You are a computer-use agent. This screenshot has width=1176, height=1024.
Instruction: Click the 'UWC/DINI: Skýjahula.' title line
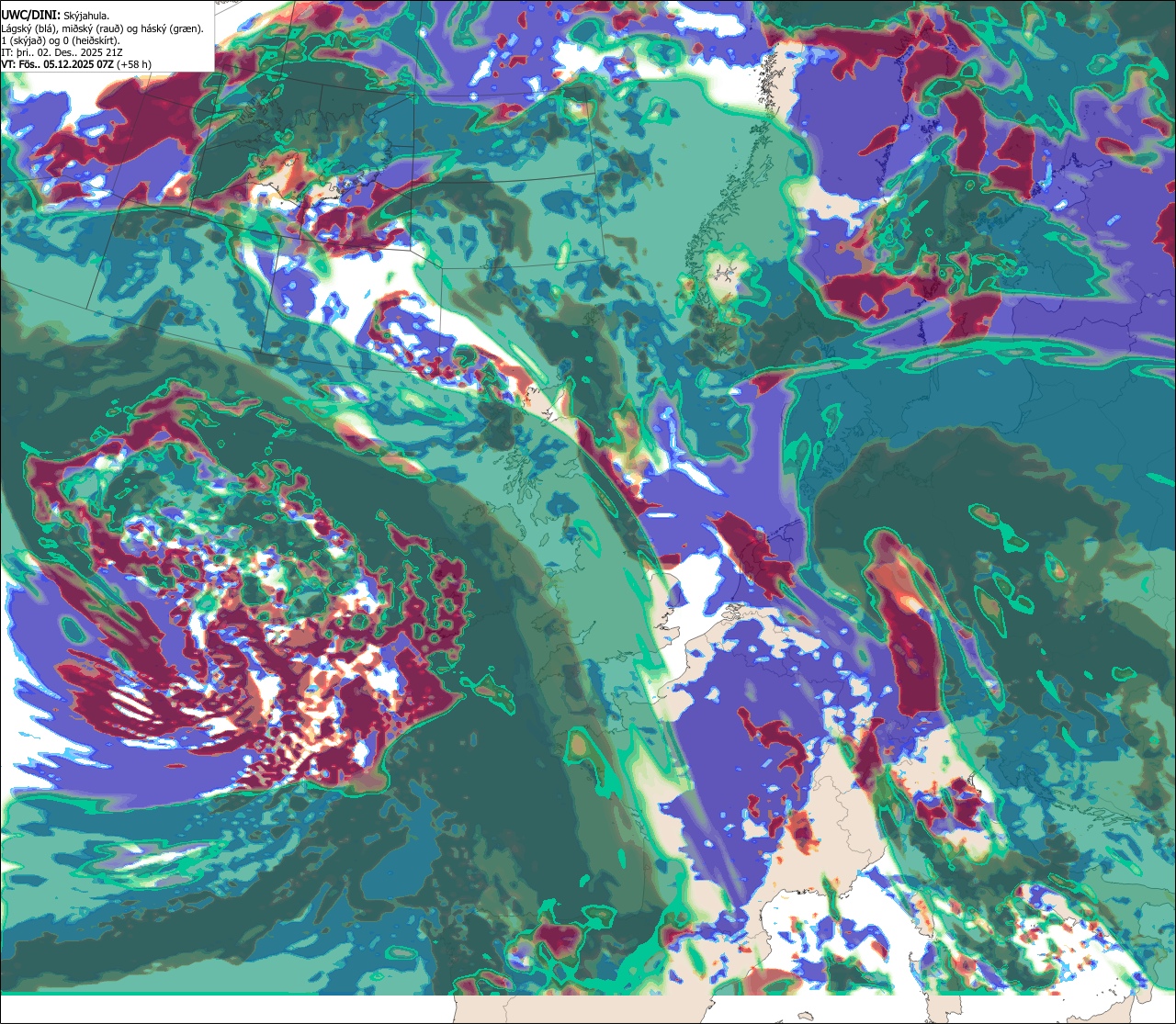pyautogui.click(x=55, y=15)
